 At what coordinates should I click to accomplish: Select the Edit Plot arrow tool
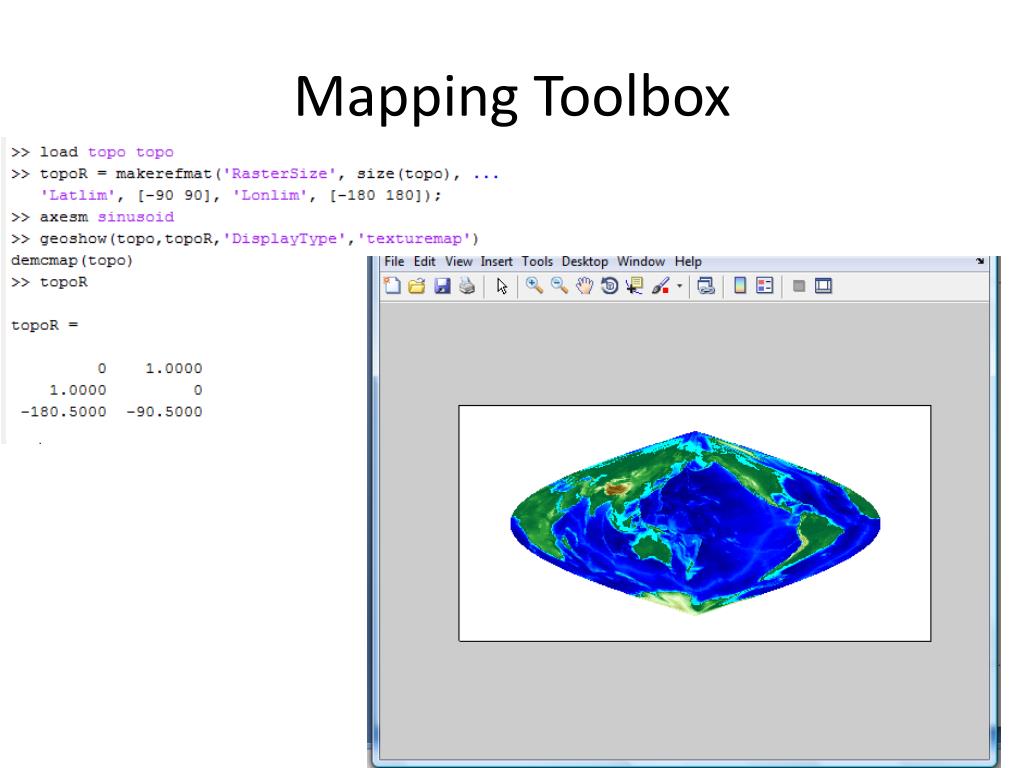point(502,286)
